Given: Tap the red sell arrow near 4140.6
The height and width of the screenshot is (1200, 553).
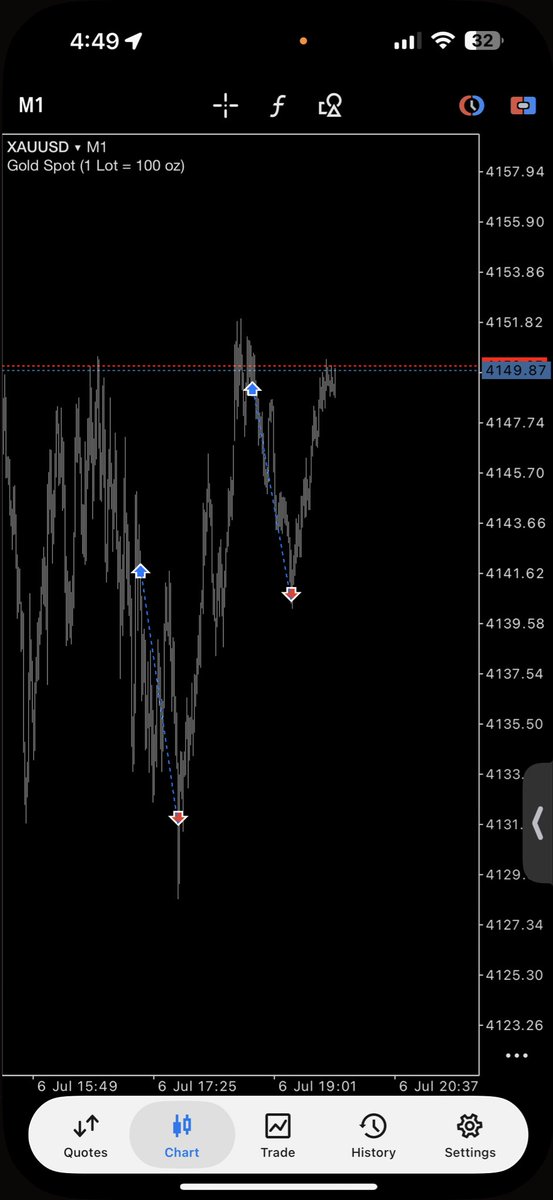Looking at the screenshot, I should [291, 594].
